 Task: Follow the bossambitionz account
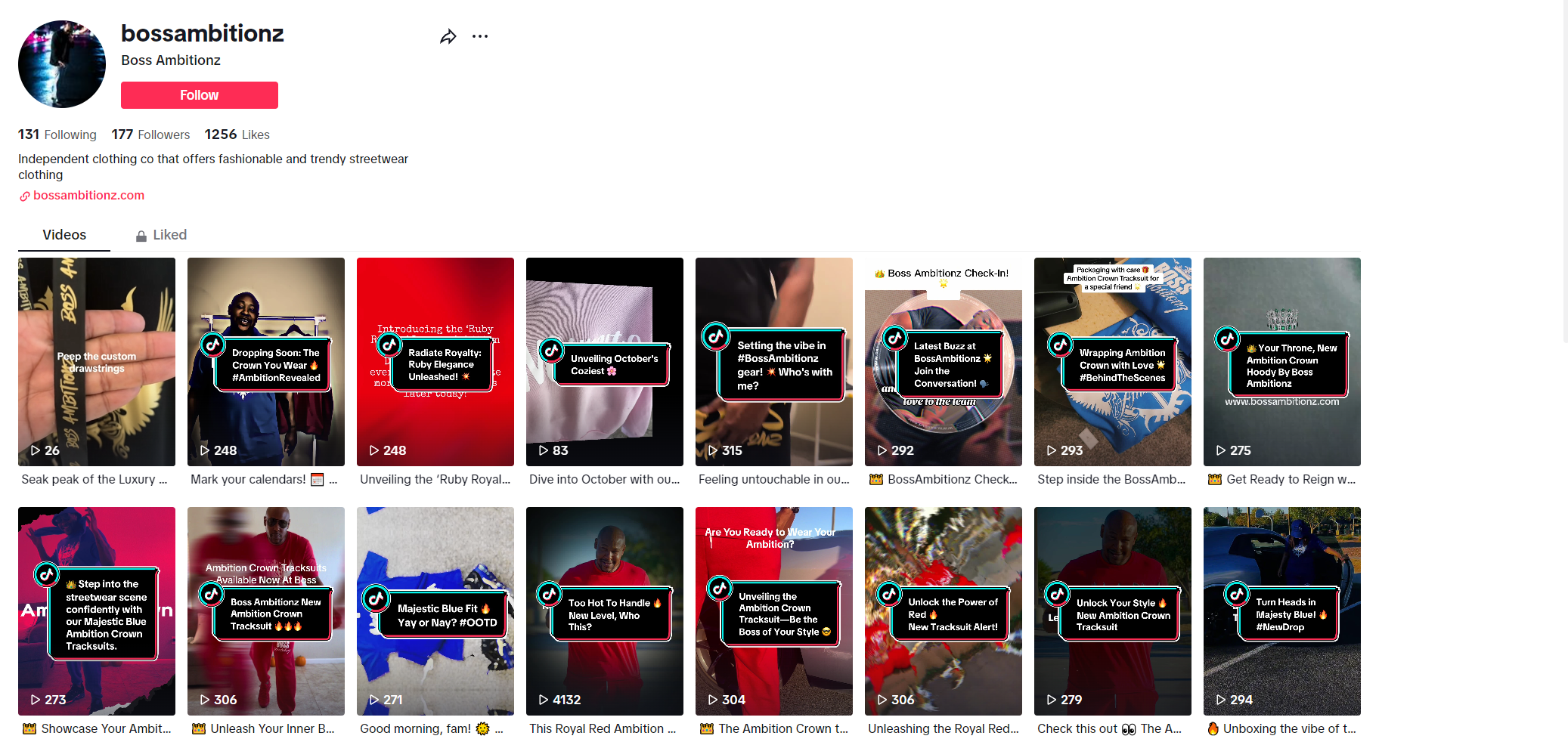click(200, 95)
